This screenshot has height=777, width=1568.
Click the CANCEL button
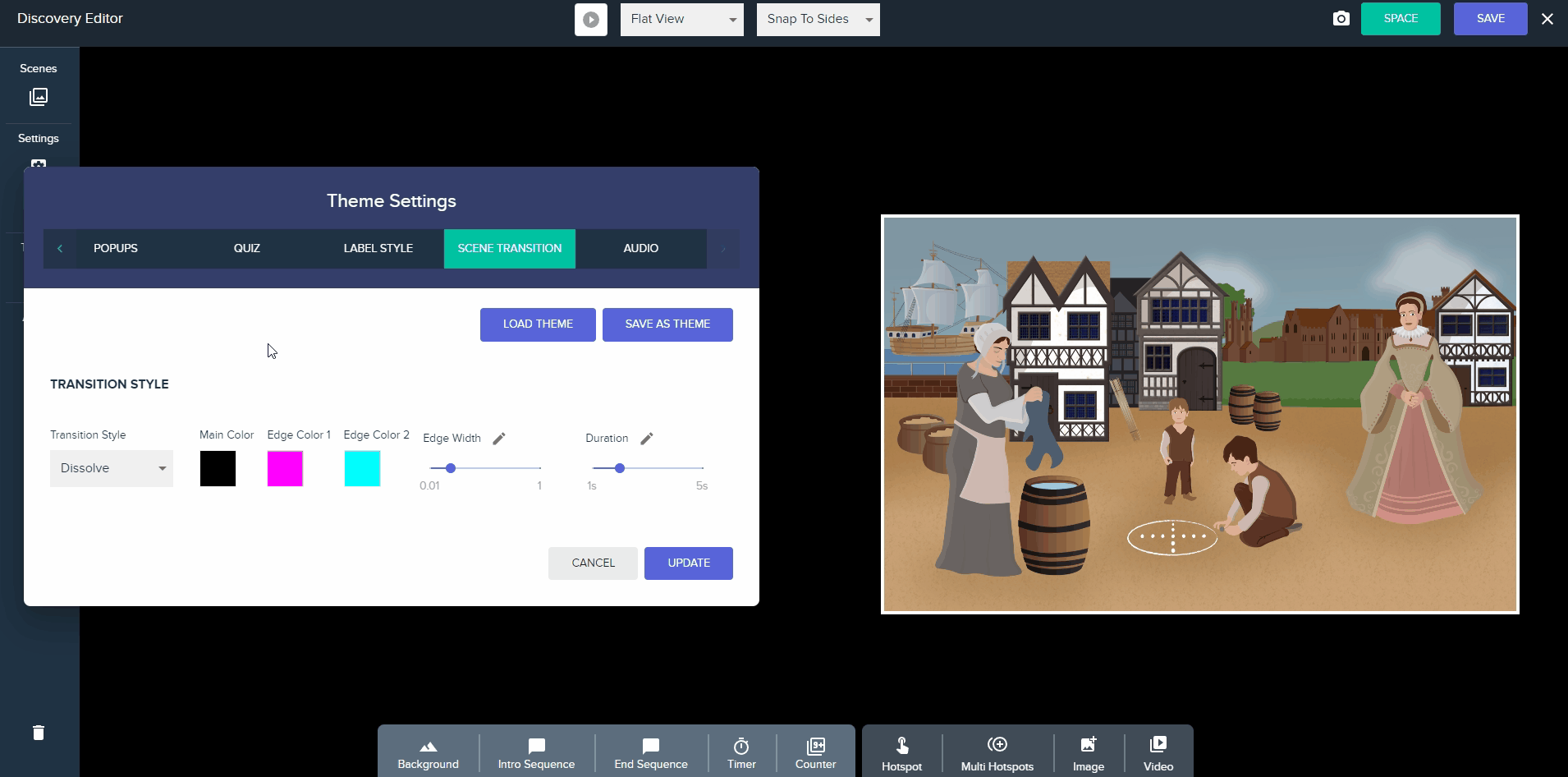pos(593,563)
